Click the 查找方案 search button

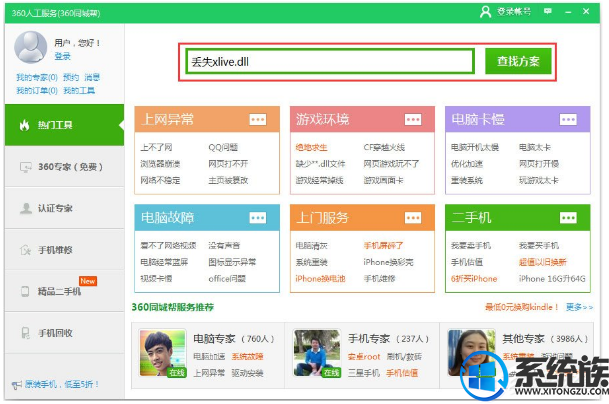518,61
